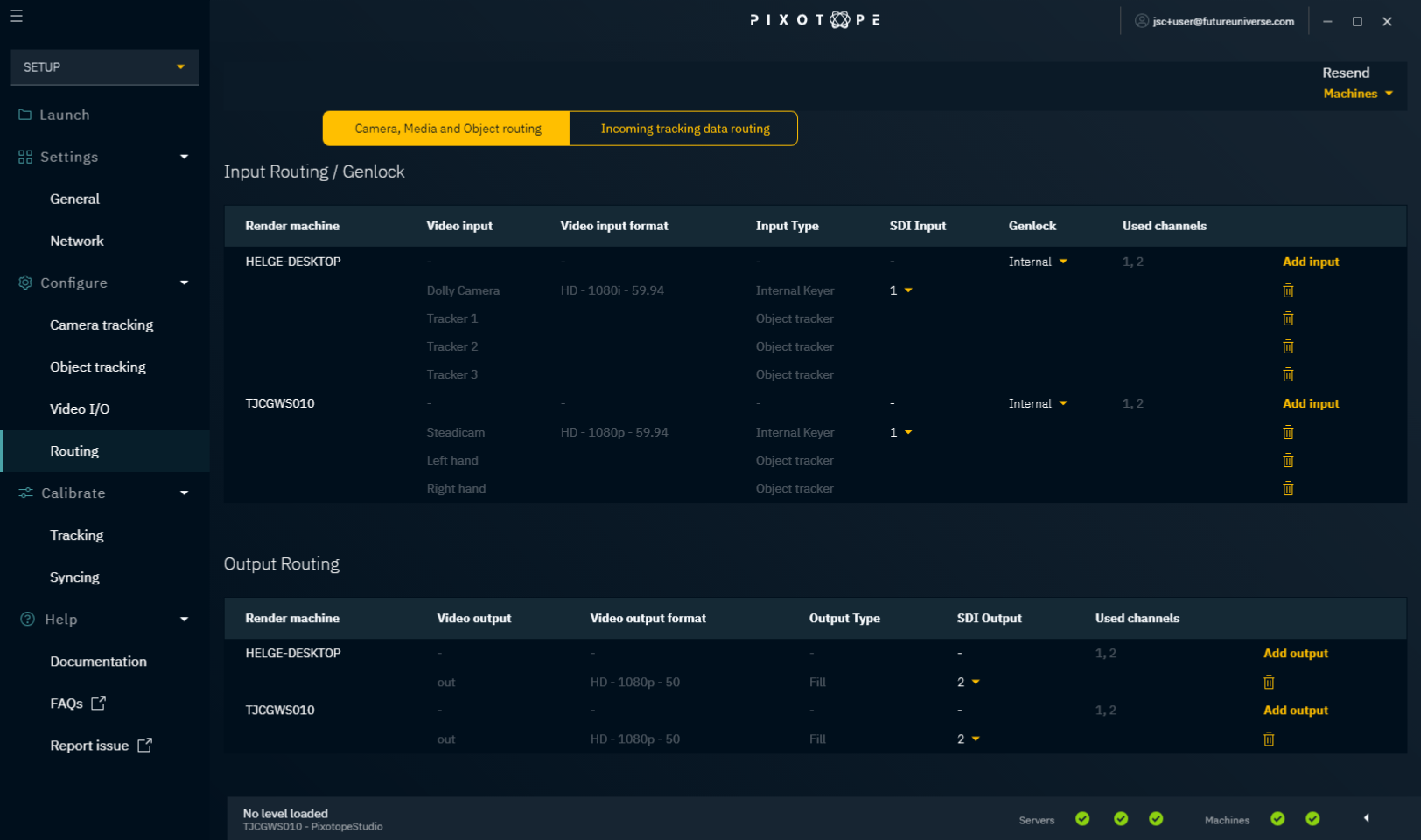Click the user account profile icon
This screenshot has height=840, width=1421.
[x=1141, y=21]
